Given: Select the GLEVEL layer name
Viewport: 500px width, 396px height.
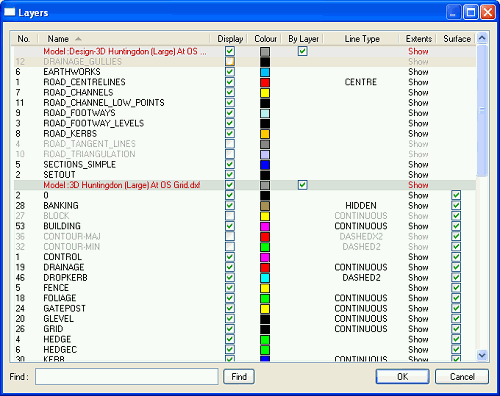Looking at the screenshot, I should [59, 319].
